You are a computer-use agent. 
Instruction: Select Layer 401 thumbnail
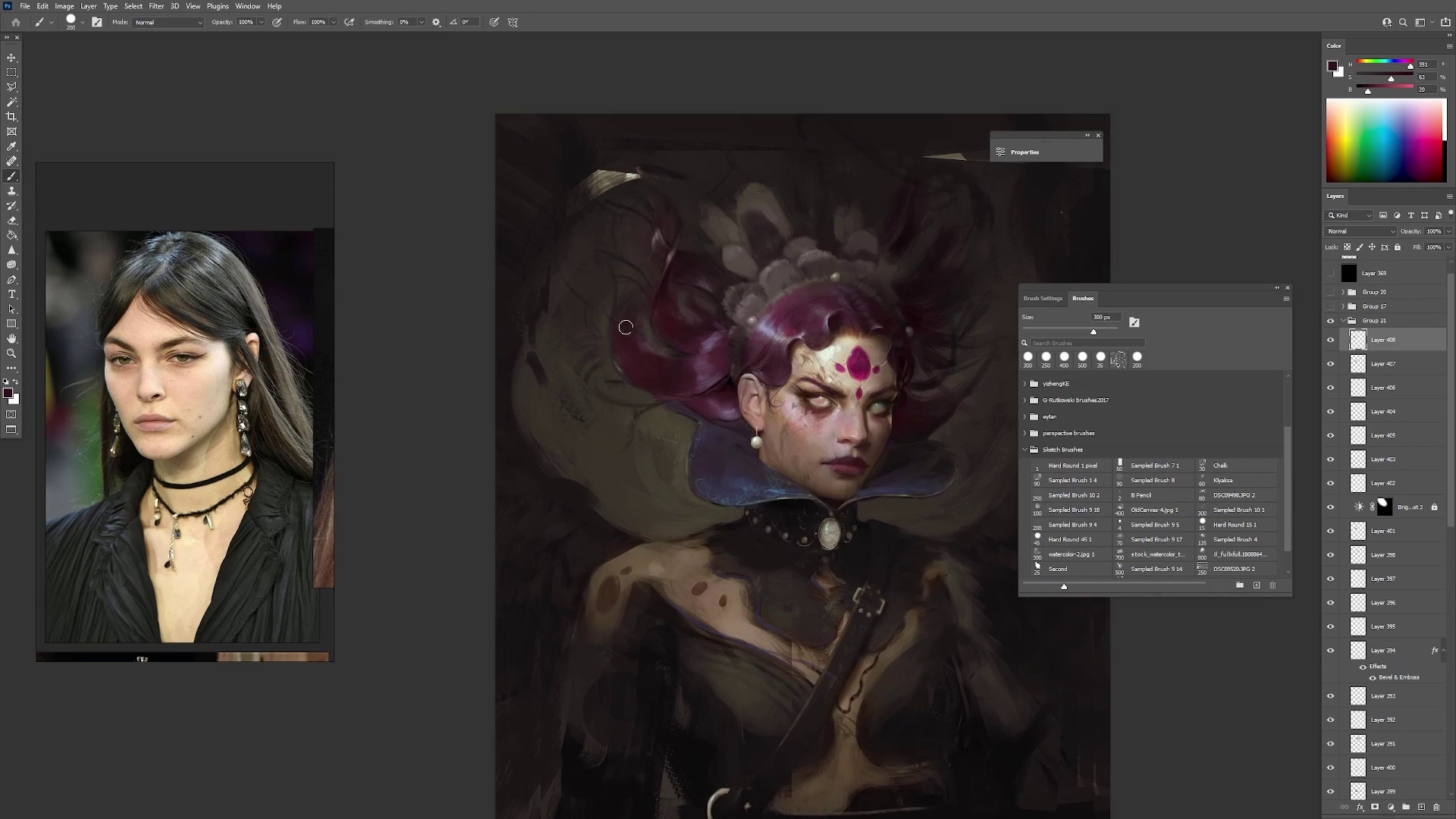pos(1358,531)
